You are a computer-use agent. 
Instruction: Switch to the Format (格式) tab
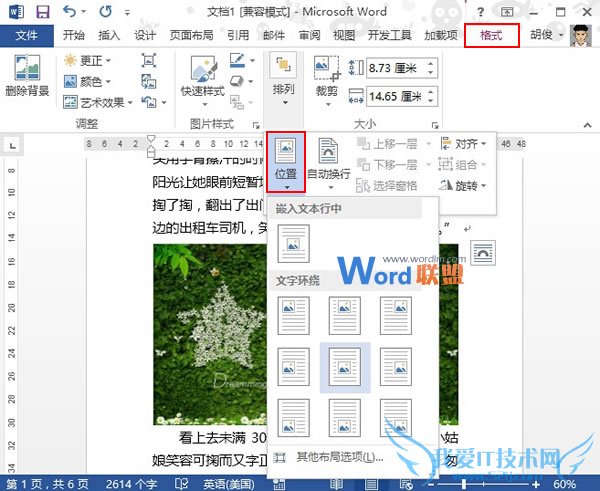[491, 36]
